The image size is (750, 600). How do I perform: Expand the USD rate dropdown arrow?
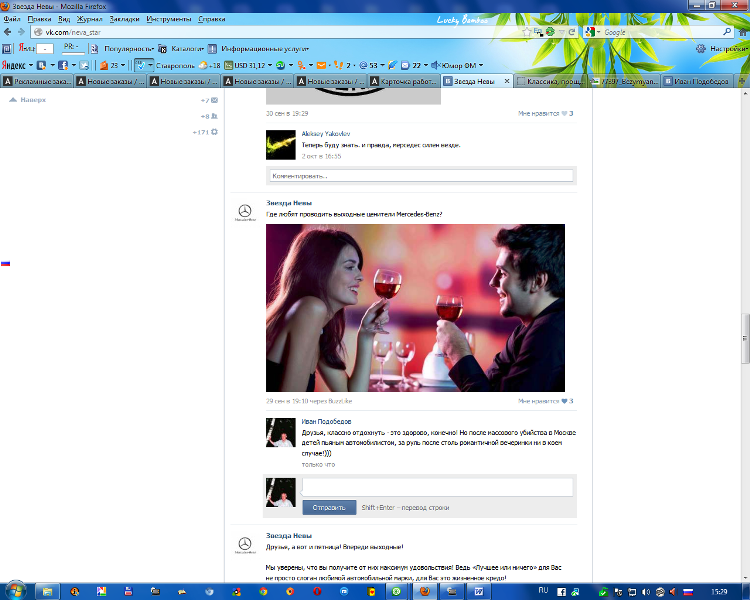pyautogui.click(x=270, y=65)
